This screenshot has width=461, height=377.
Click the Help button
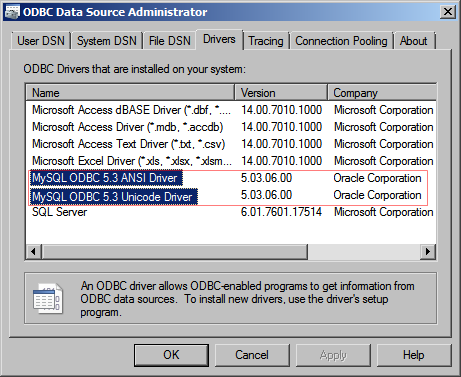[x=414, y=355]
